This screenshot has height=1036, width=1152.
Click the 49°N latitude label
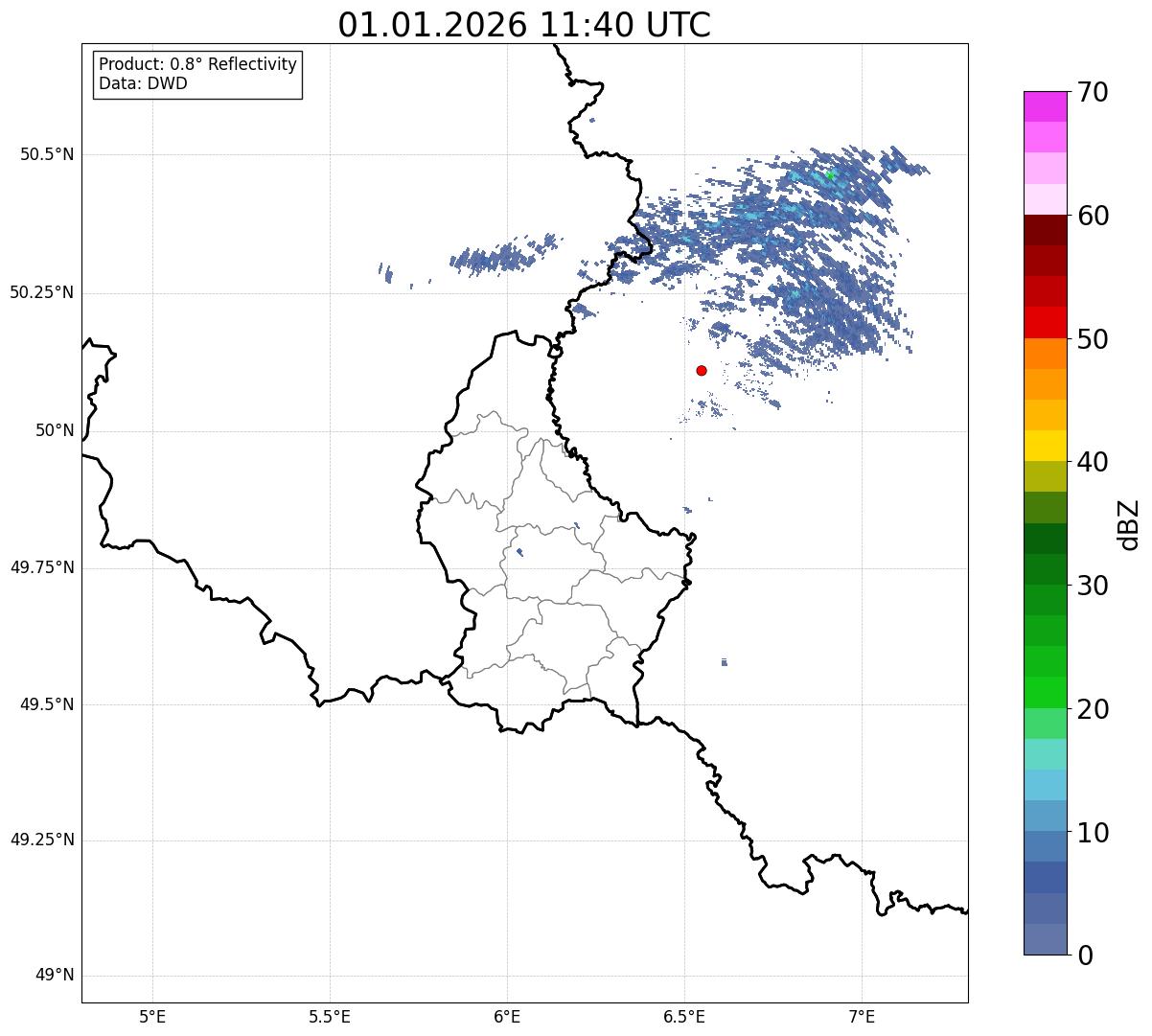55,976
